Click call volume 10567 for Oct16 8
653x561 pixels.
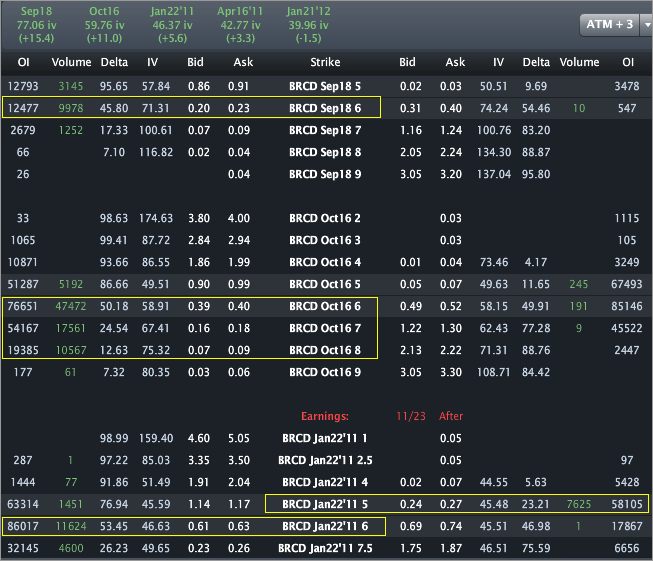coord(71,350)
